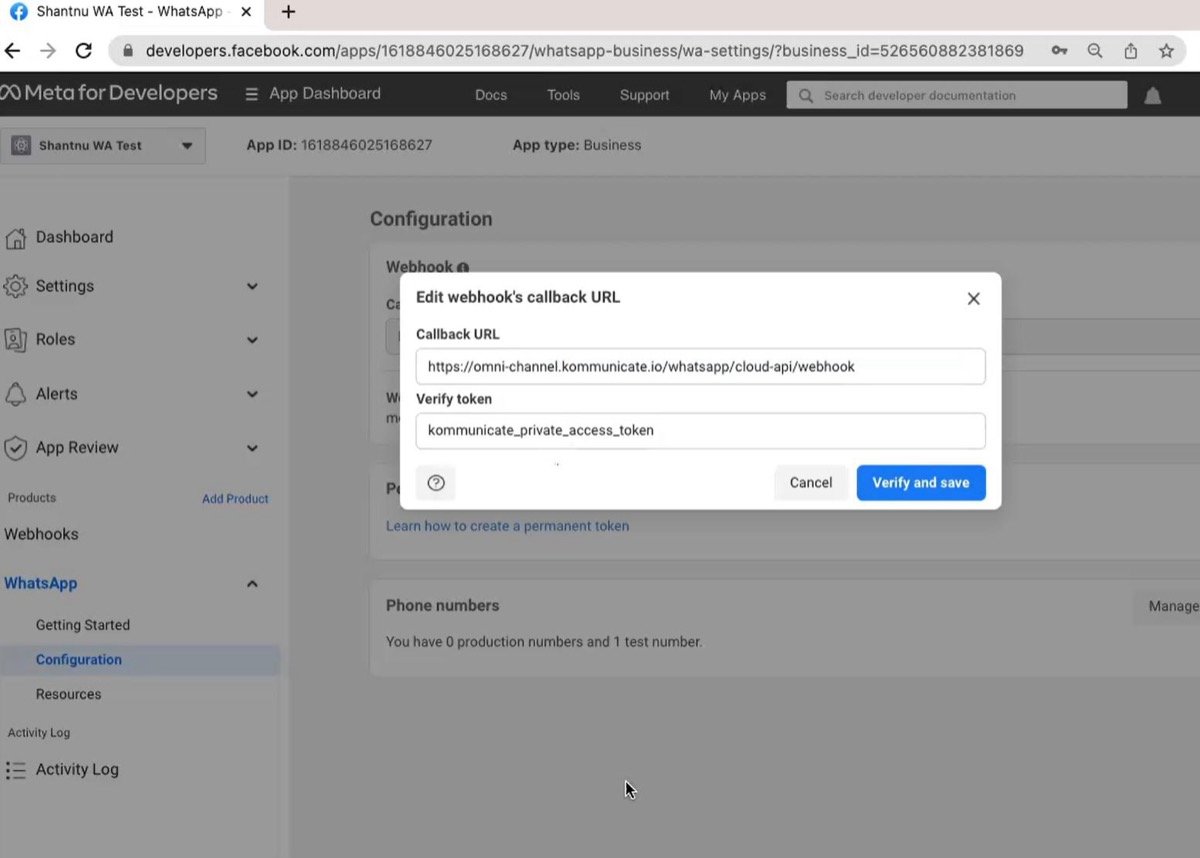Collapse the WhatsApp sidebar section
Screen dimensions: 1200x858
(x=252, y=583)
